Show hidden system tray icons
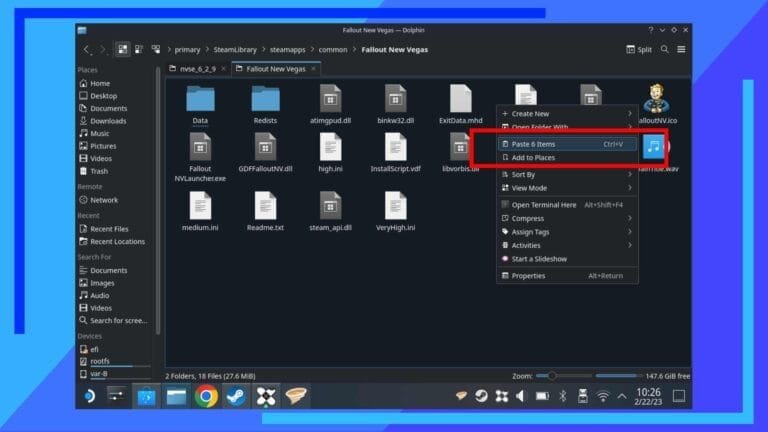The width and height of the screenshot is (768, 432). (622, 396)
